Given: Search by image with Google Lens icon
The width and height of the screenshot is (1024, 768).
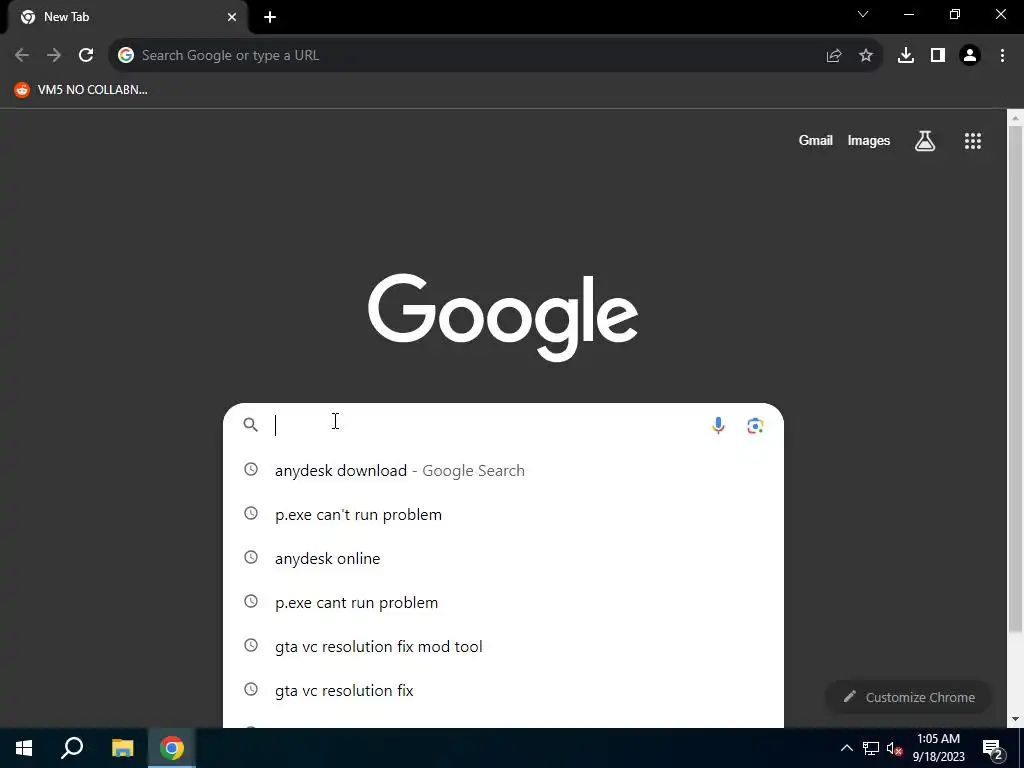Looking at the screenshot, I should coord(755,425).
